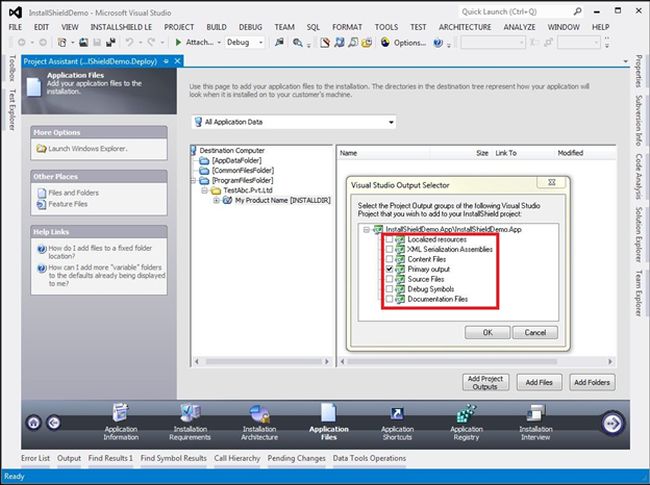Click the next arrow in assistant bar
The height and width of the screenshot is (485, 650).
[x=612, y=423]
